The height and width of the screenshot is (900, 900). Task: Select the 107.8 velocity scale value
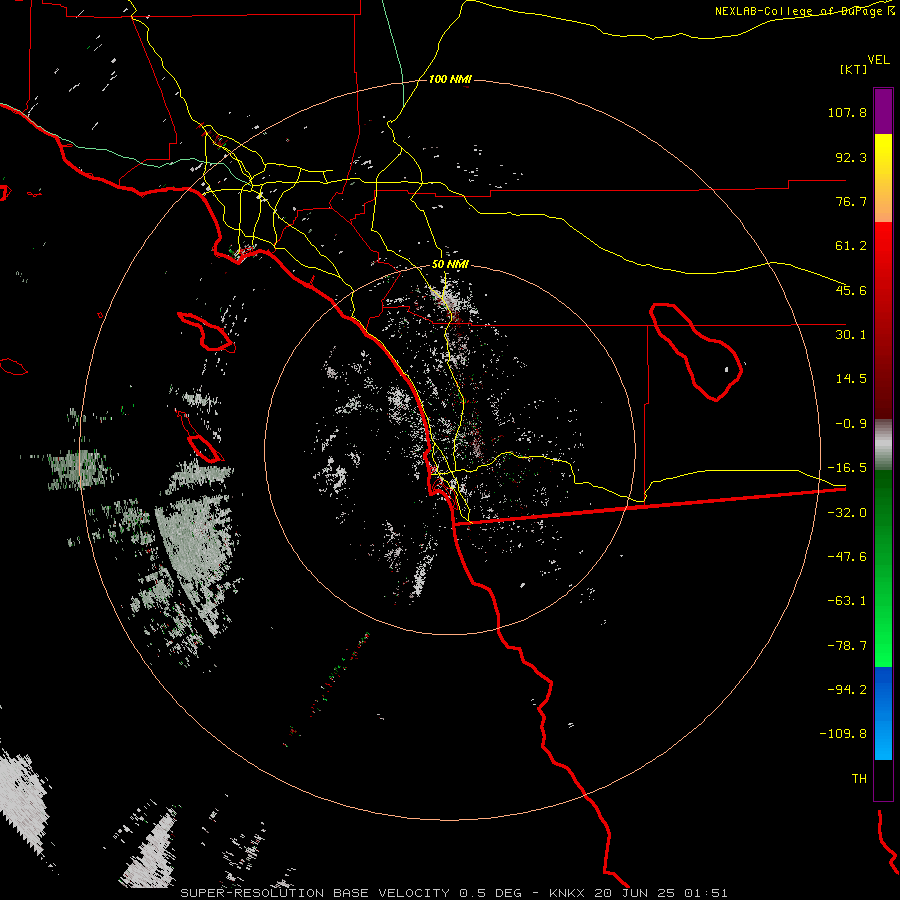(x=847, y=112)
